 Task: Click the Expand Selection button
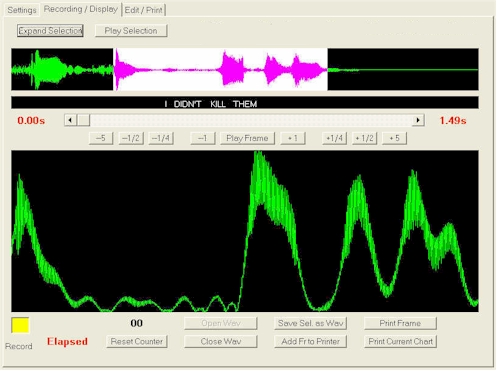(50, 31)
